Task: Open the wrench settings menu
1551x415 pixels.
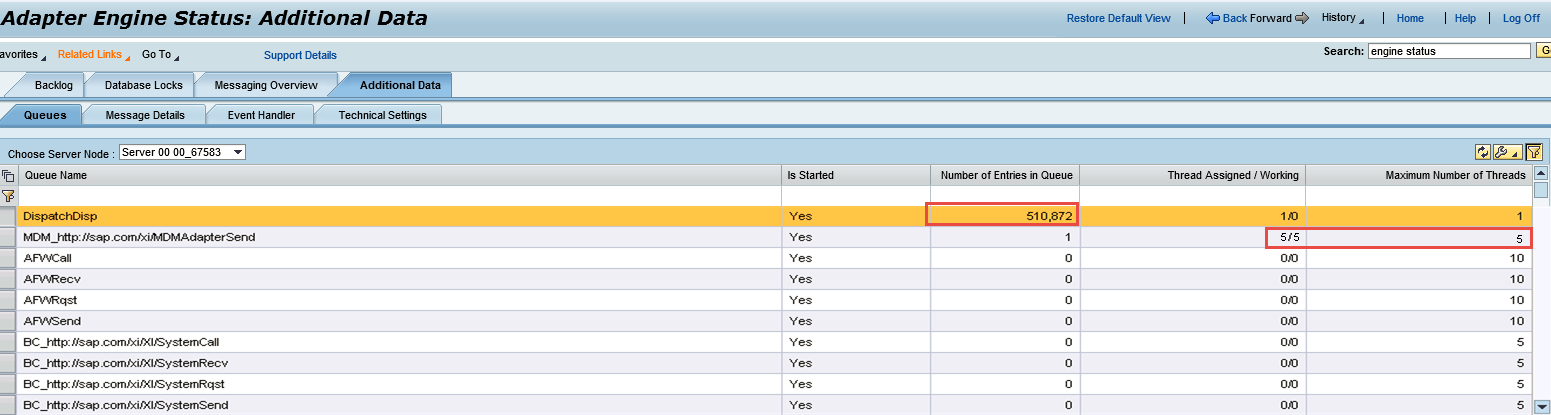Action: pyautogui.click(x=1506, y=152)
